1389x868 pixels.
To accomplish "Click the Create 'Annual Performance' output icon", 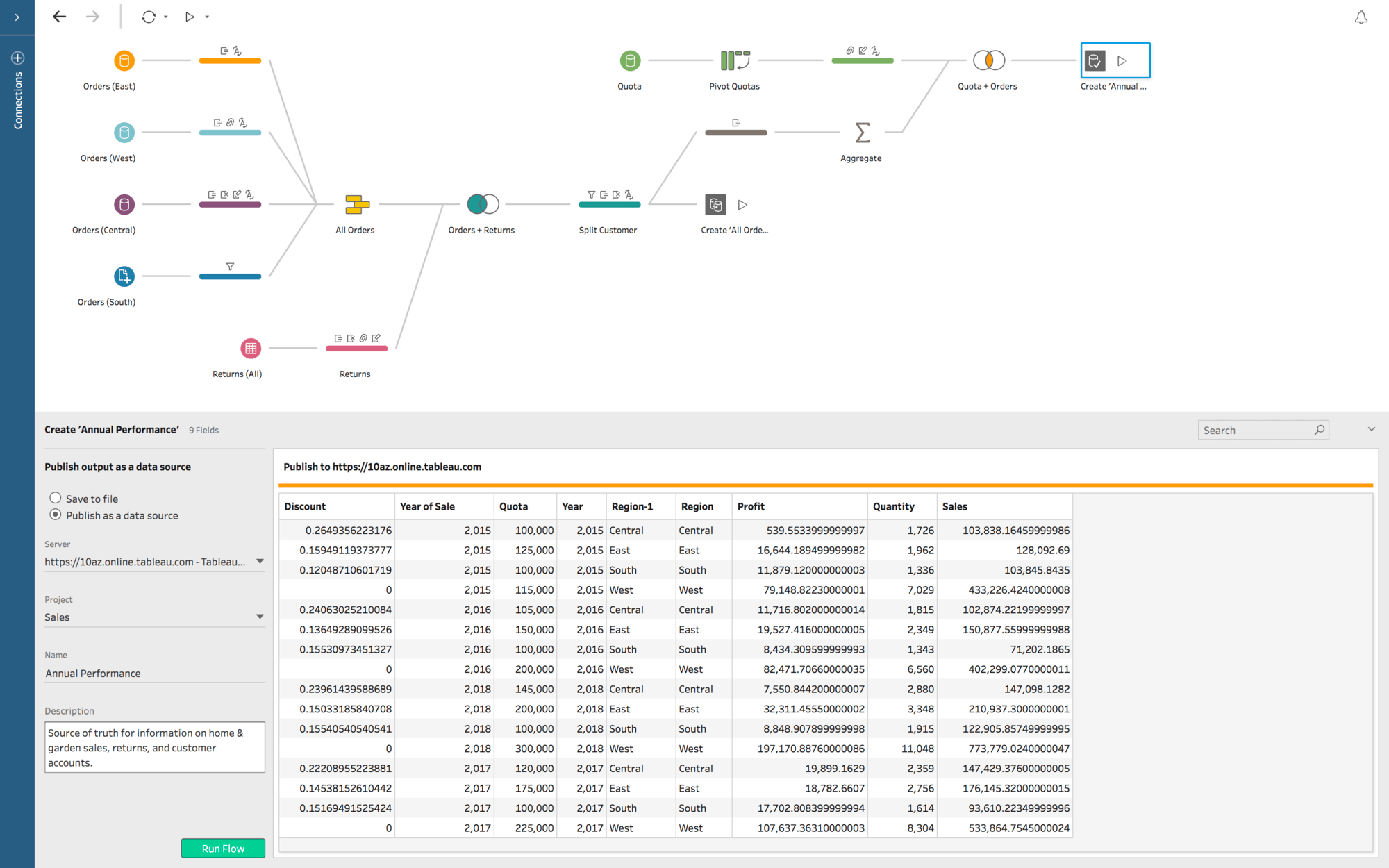I will pyautogui.click(x=1094, y=61).
